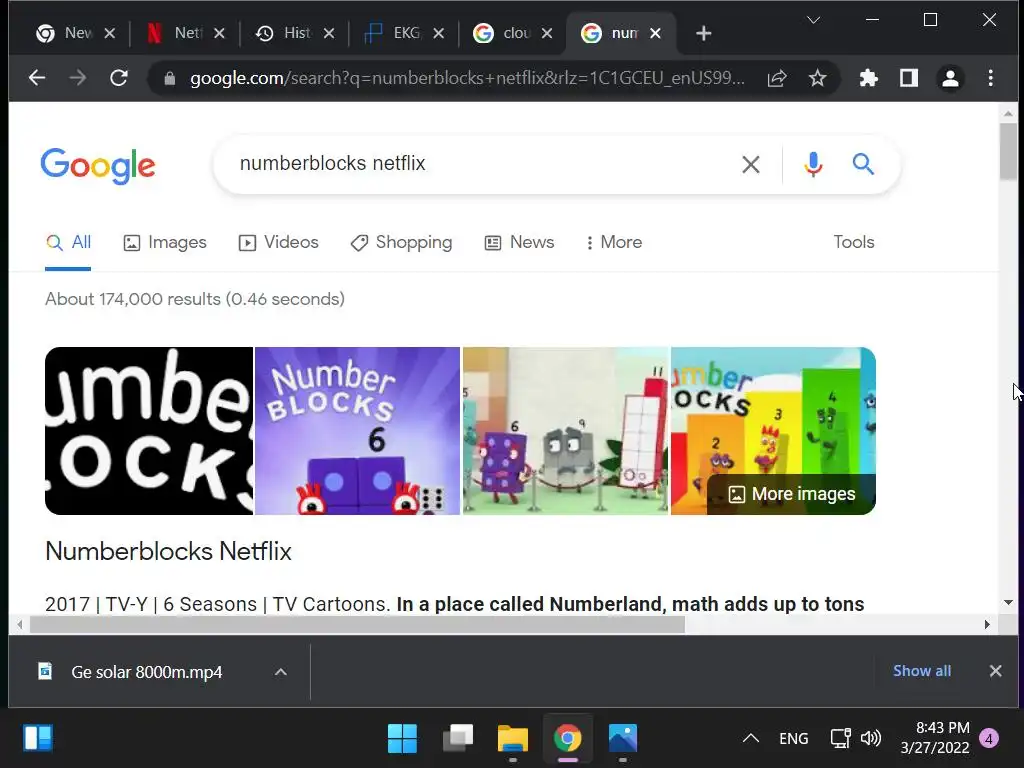Open the tab search dropdown
The width and height of the screenshot is (1024, 768).
pyautogui.click(x=813, y=20)
